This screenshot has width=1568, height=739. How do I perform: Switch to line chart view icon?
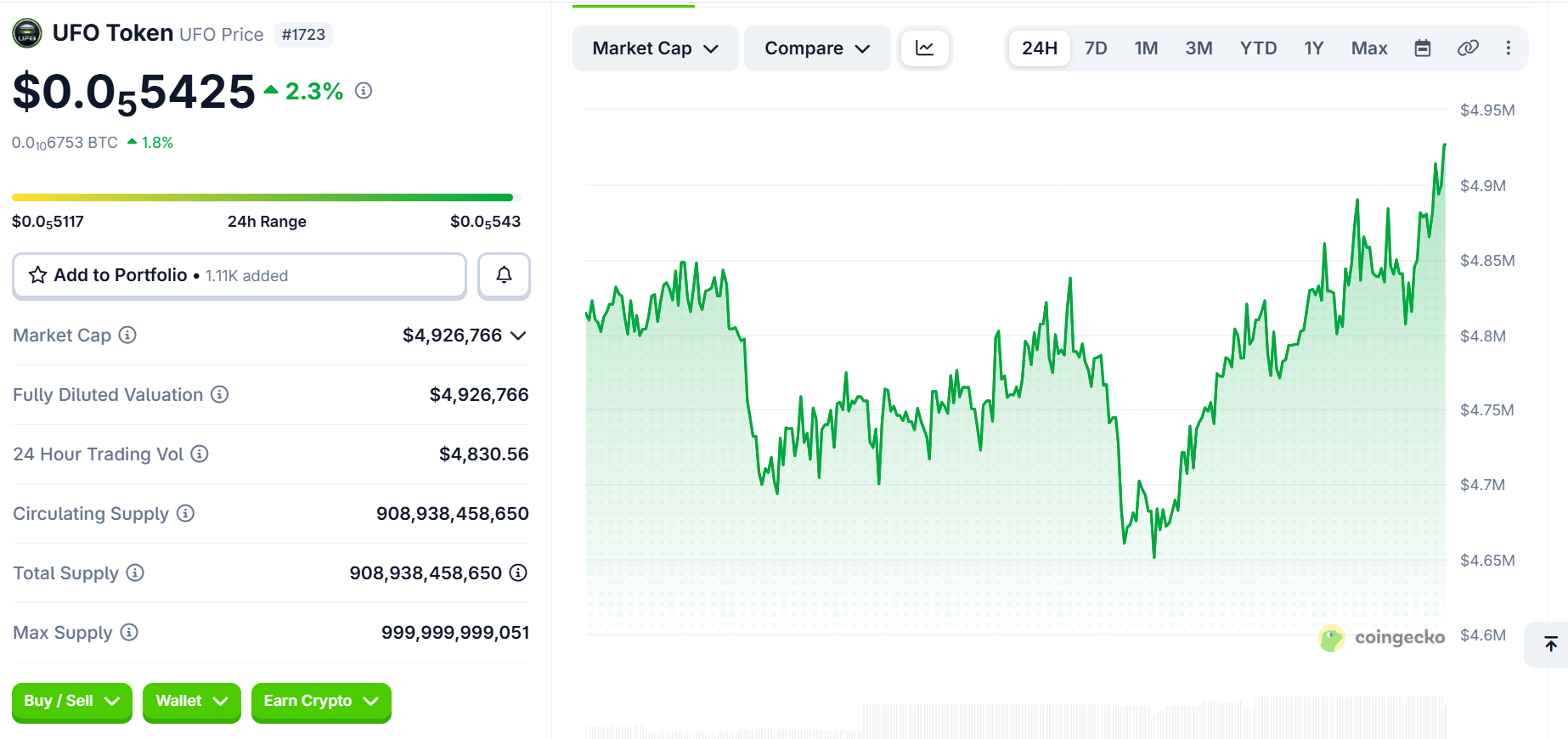click(x=924, y=48)
